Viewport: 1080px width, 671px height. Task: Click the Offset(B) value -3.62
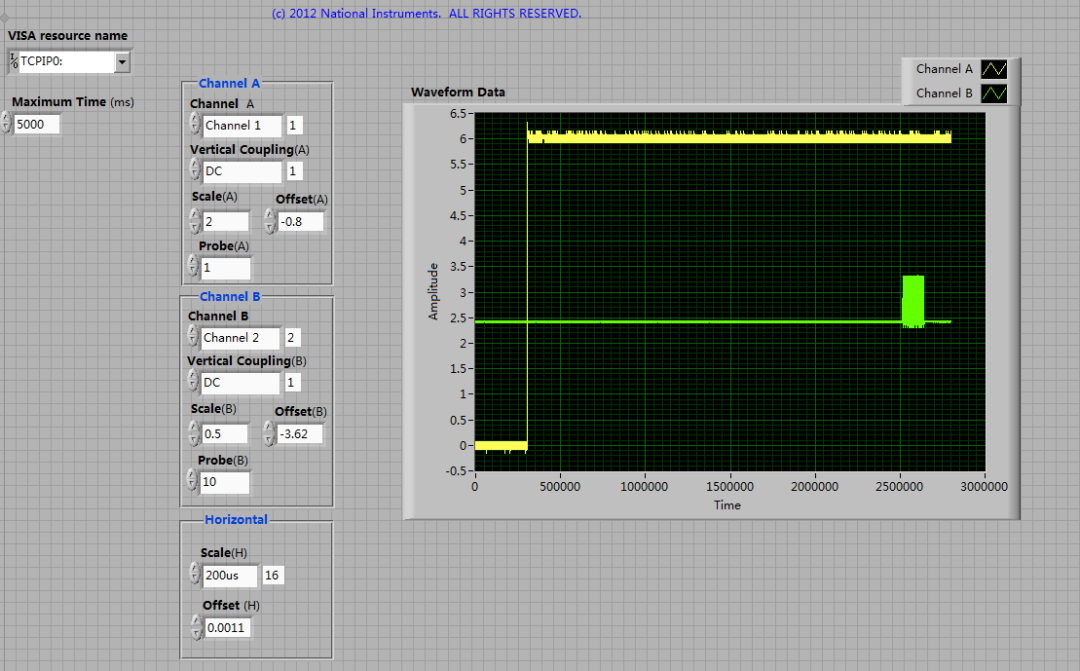(300, 434)
